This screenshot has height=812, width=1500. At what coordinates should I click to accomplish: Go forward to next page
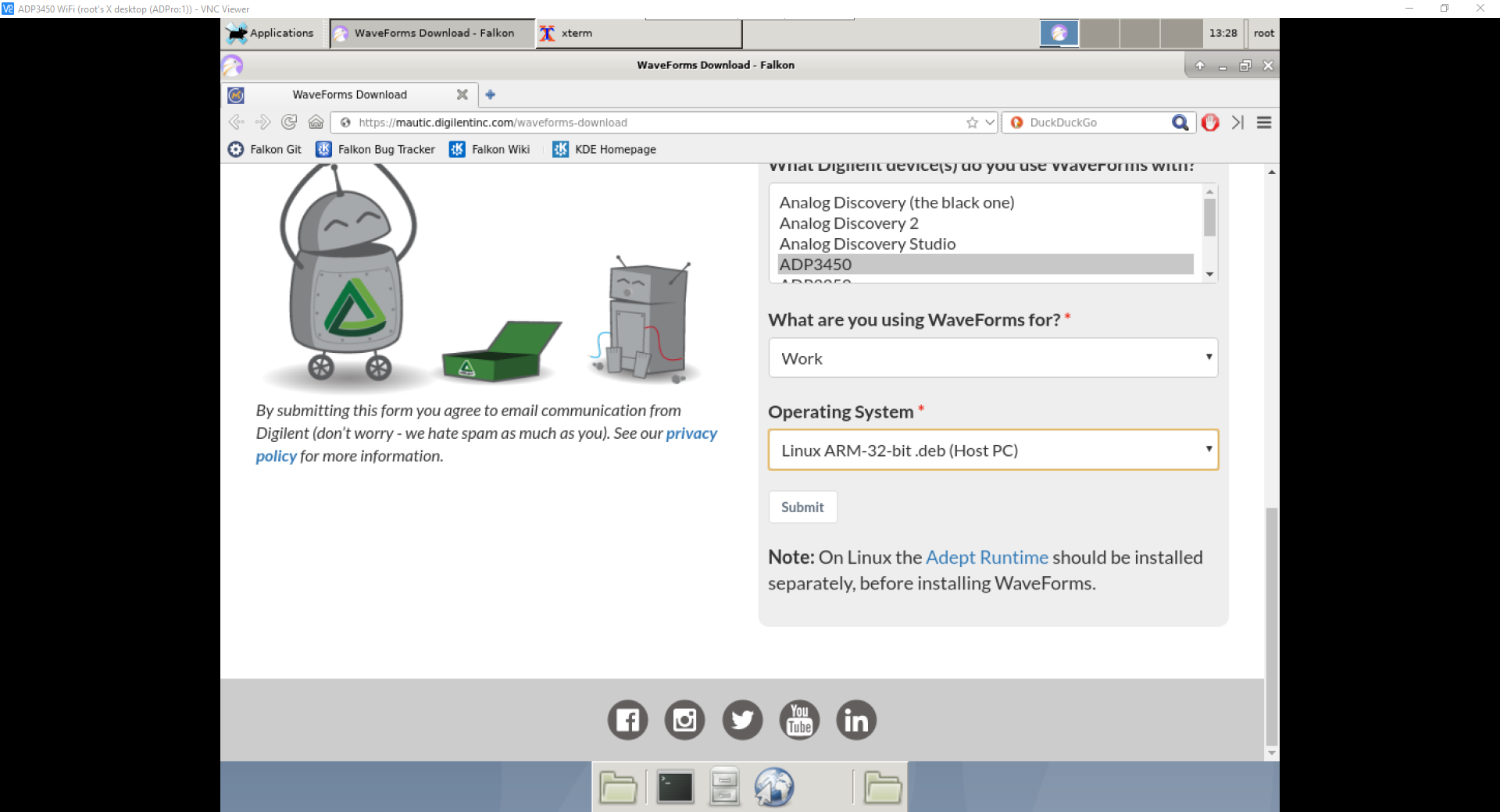263,122
